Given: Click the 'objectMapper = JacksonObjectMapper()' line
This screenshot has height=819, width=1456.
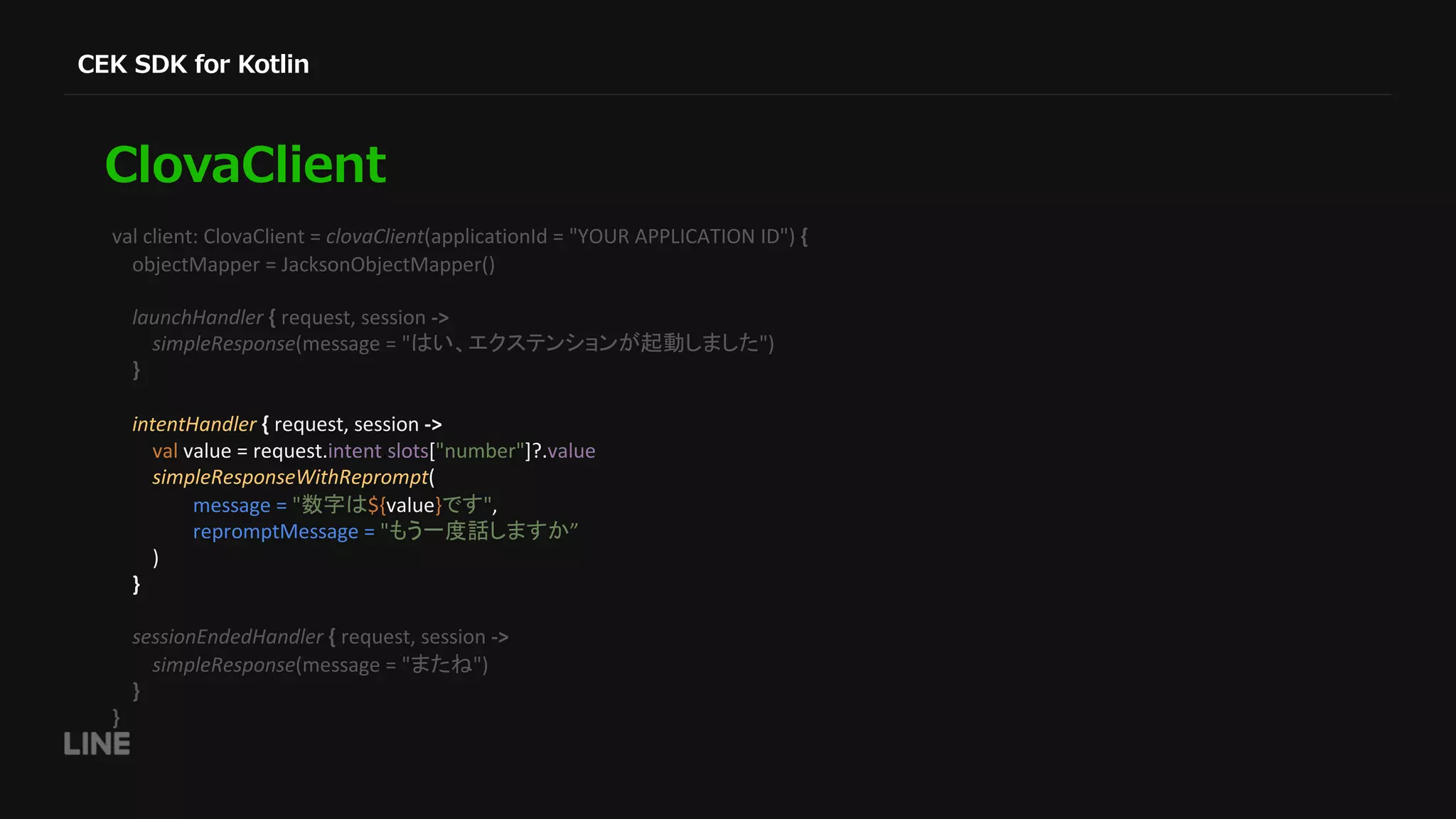Looking at the screenshot, I should tap(314, 264).
